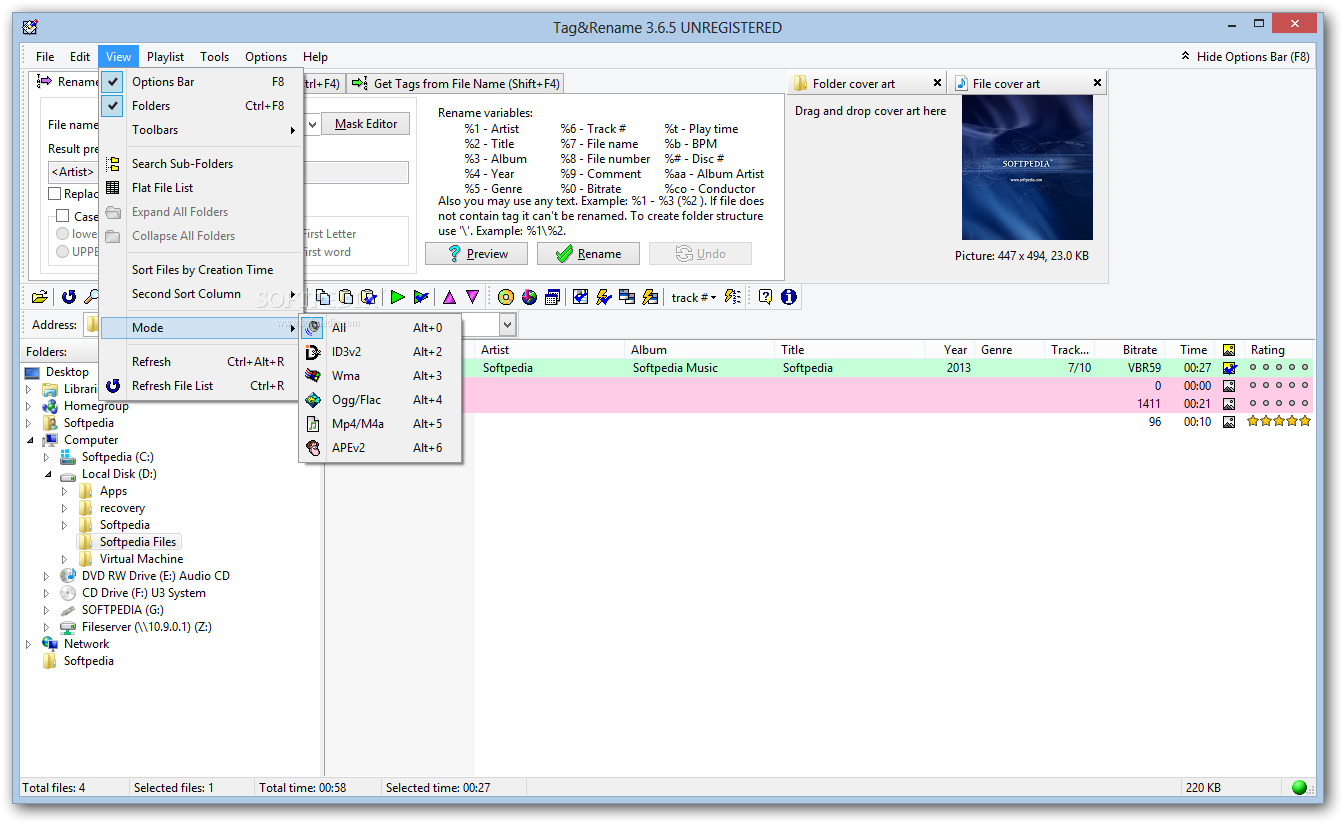The width and height of the screenshot is (1344, 824).
Task: Click the overlapping windows toolbar icon
Action: click(627, 297)
